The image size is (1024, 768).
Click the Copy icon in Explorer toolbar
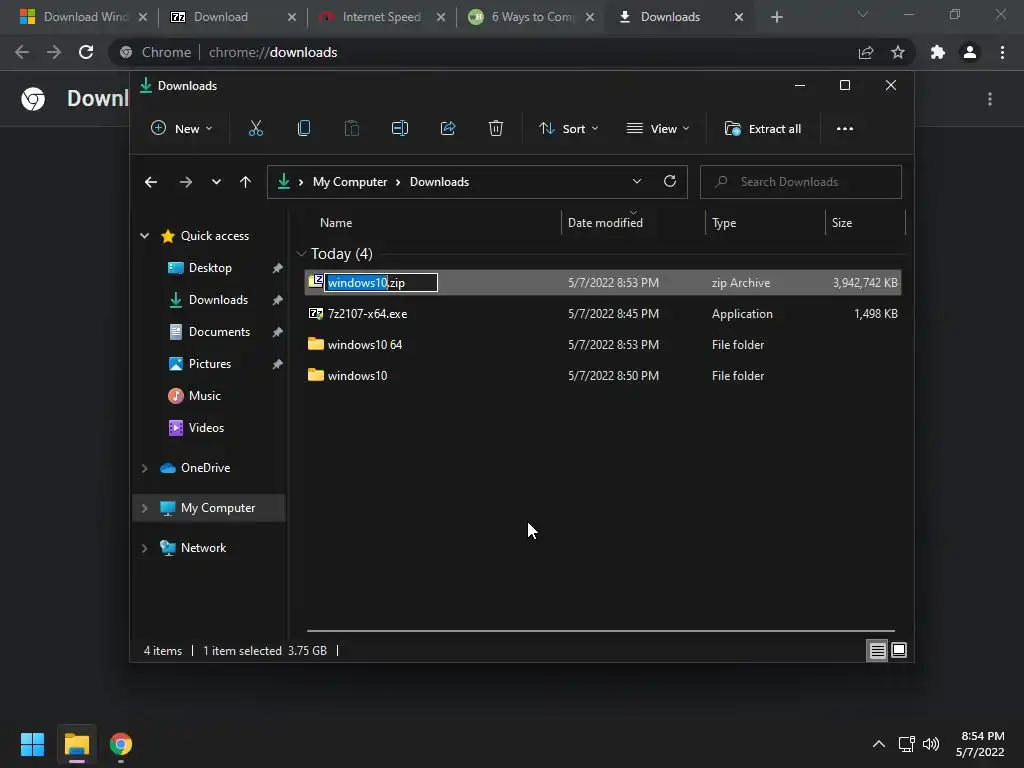coord(304,129)
